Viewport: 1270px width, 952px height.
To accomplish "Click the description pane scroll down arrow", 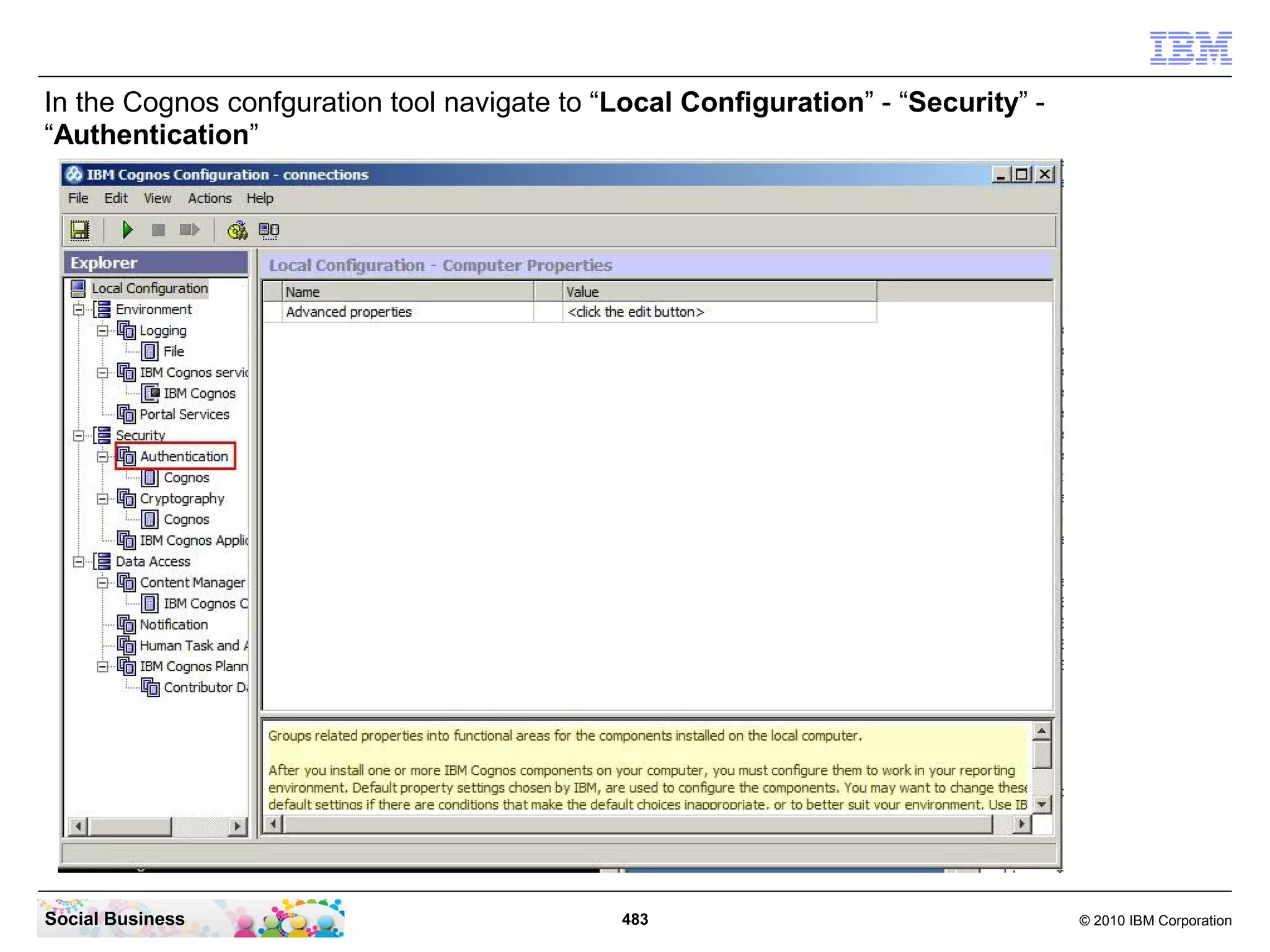I will pos(1042,804).
